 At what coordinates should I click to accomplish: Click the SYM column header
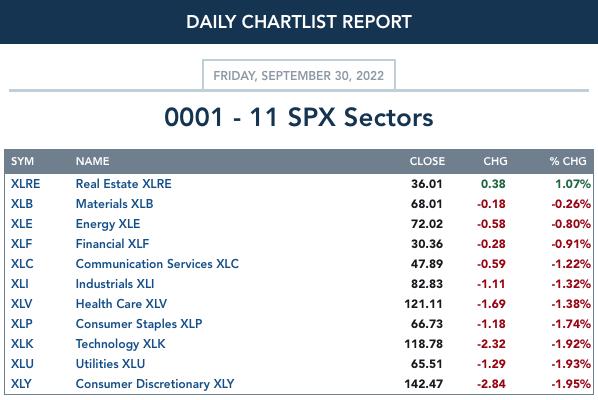point(22,161)
